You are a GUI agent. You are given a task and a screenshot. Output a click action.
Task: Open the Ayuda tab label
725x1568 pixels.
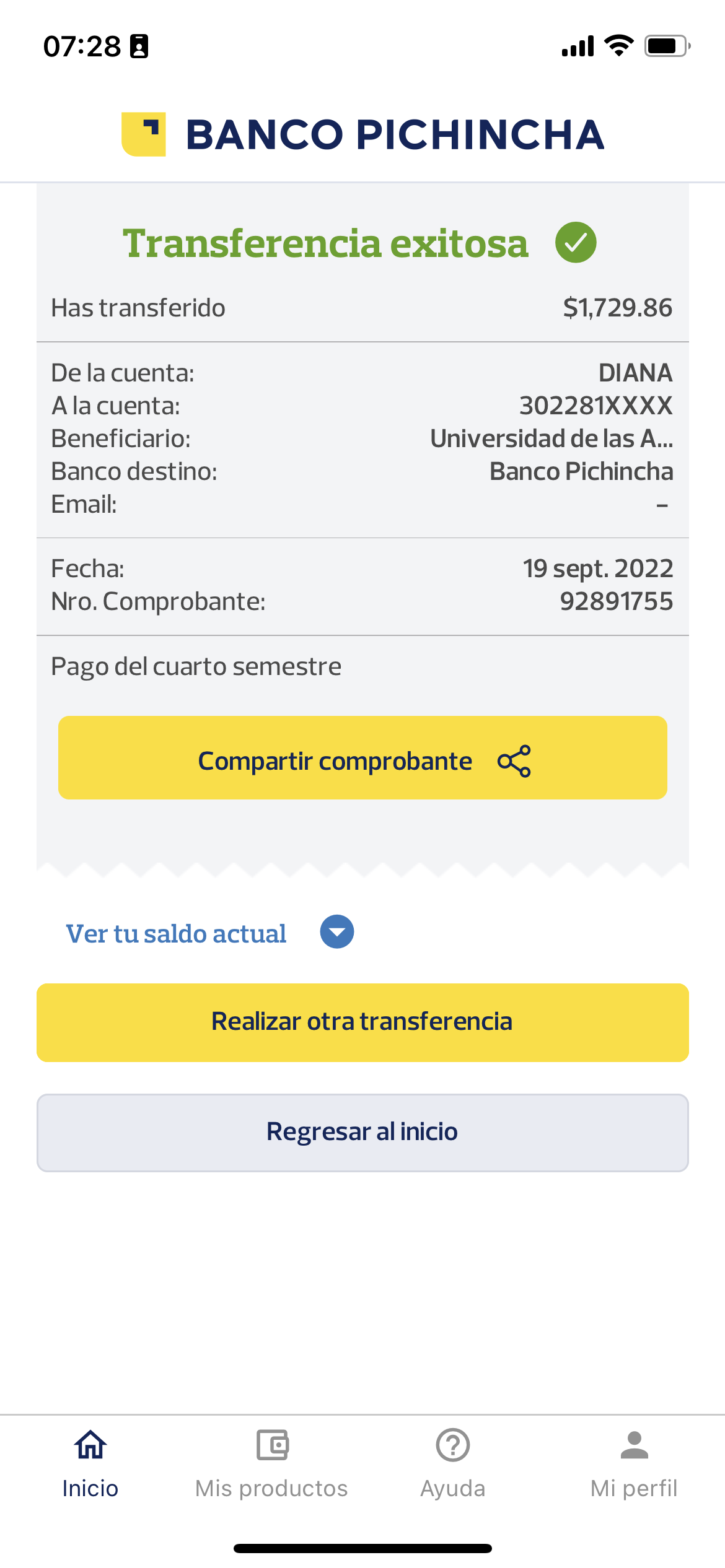click(453, 1488)
